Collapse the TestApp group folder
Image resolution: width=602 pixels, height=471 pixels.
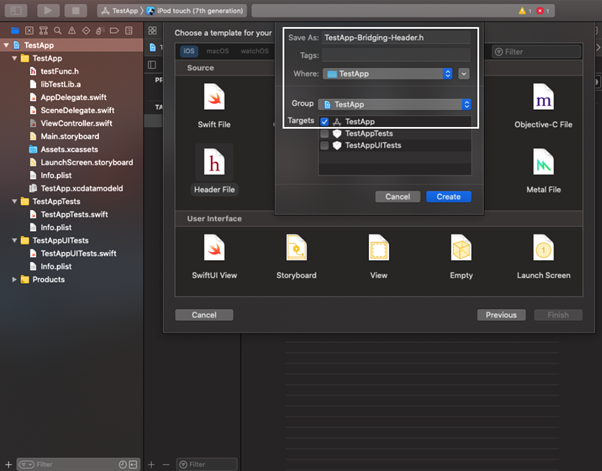[x=15, y=58]
